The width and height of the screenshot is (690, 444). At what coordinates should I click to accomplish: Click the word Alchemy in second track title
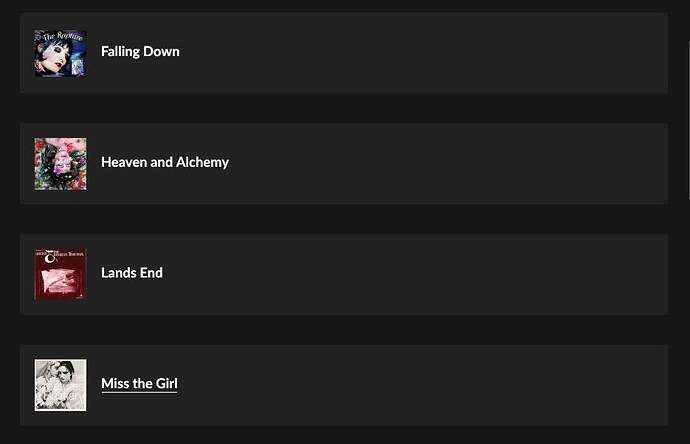pyautogui.click(x=202, y=162)
